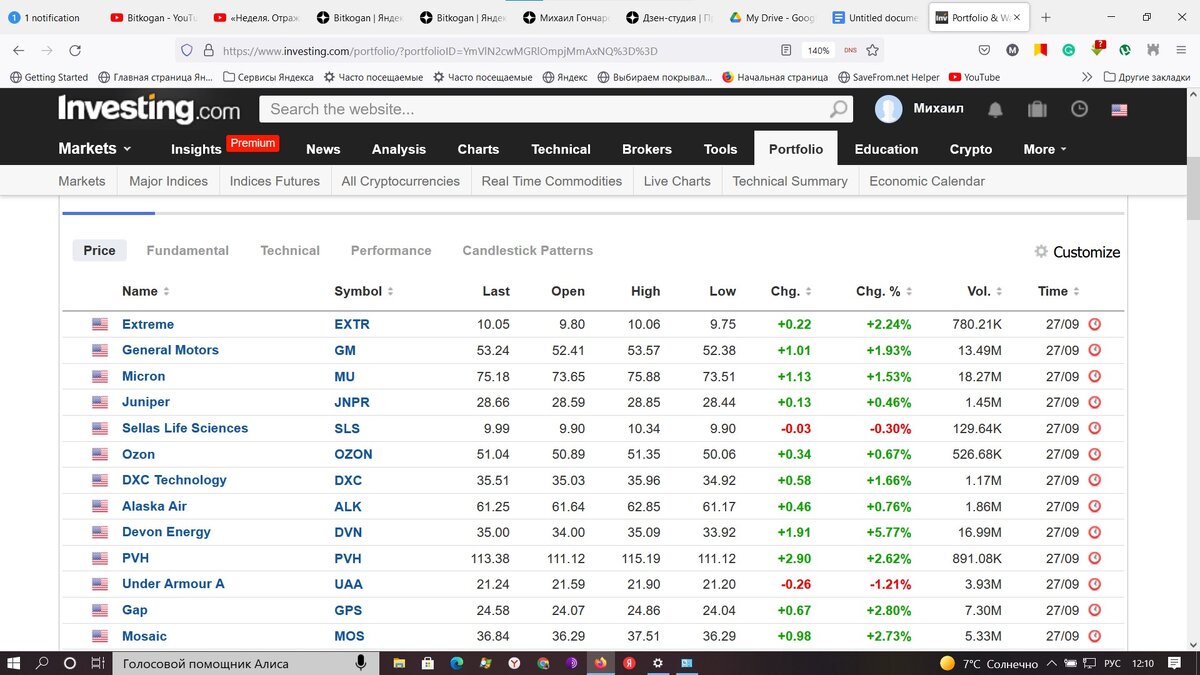Image resolution: width=1200 pixels, height=675 pixels.
Task: Sort table by Time column
Action: 1059,291
